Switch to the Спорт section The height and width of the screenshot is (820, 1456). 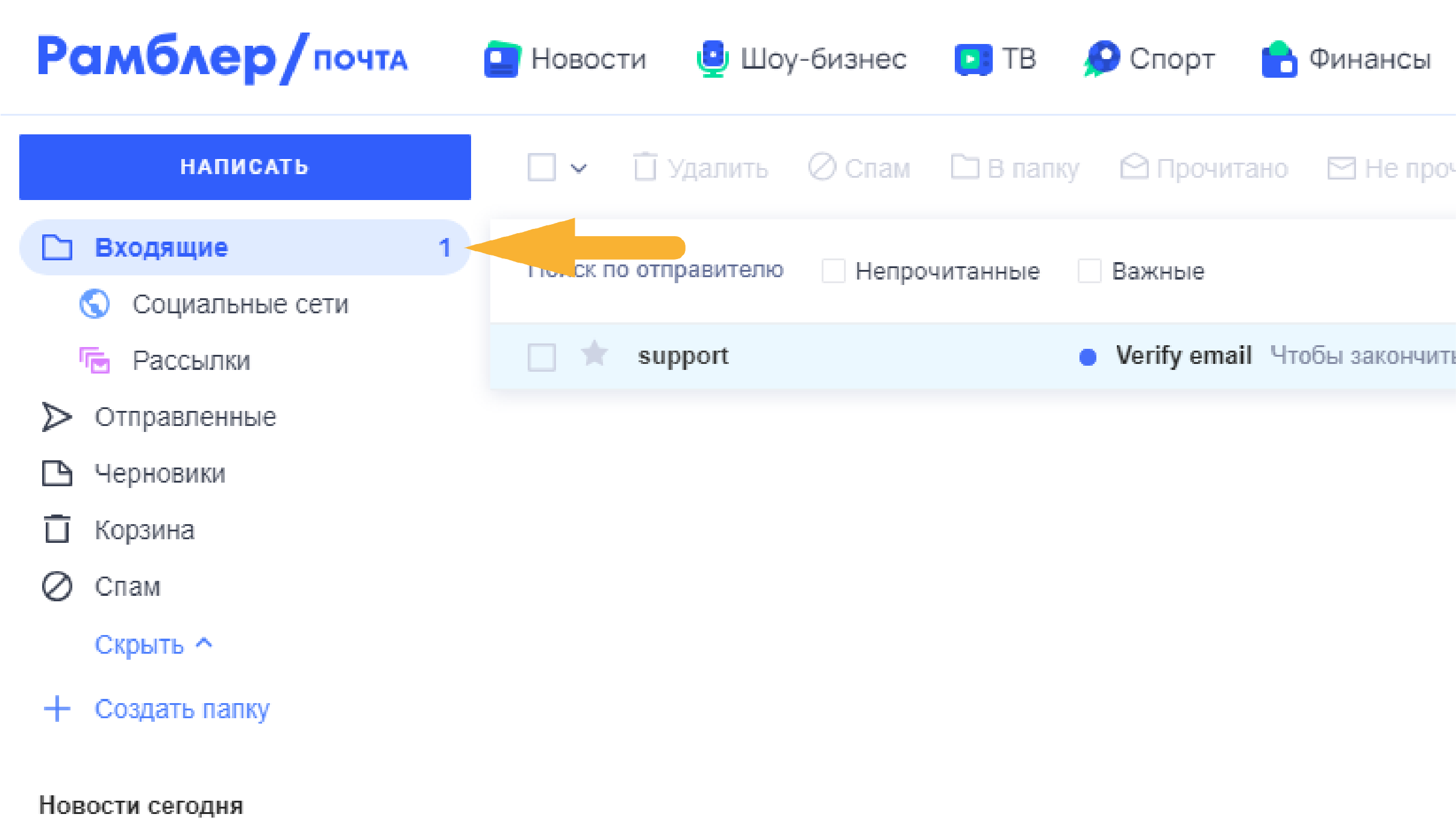click(1172, 59)
